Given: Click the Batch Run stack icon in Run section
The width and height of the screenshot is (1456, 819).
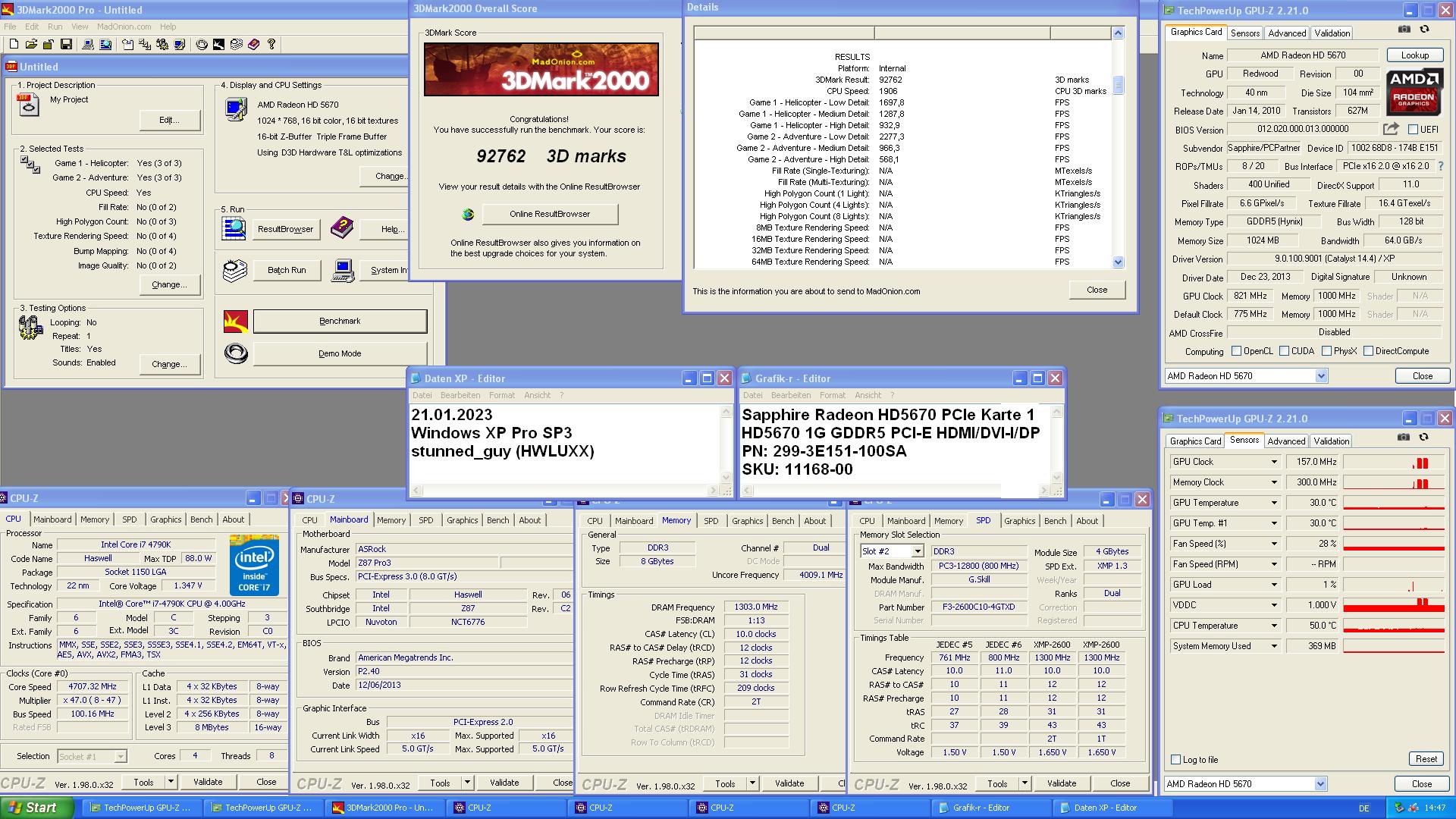Looking at the screenshot, I should pyautogui.click(x=235, y=270).
